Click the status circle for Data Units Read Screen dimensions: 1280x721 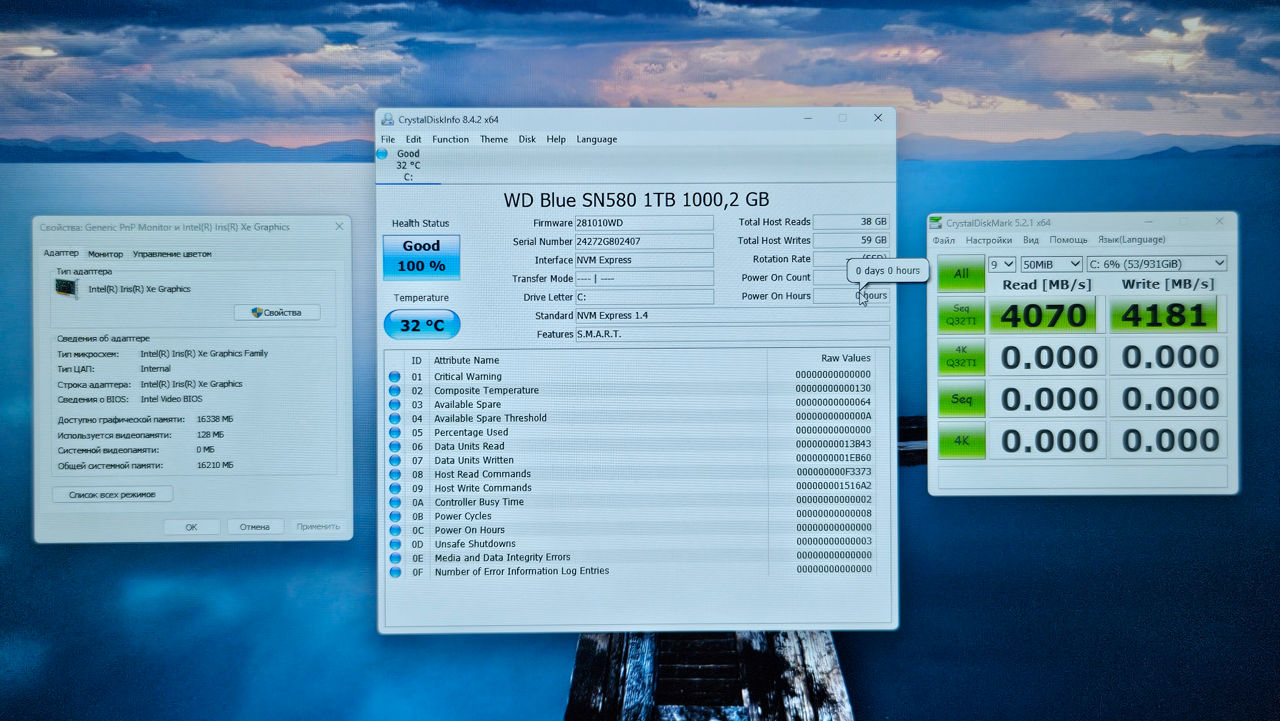click(x=394, y=446)
